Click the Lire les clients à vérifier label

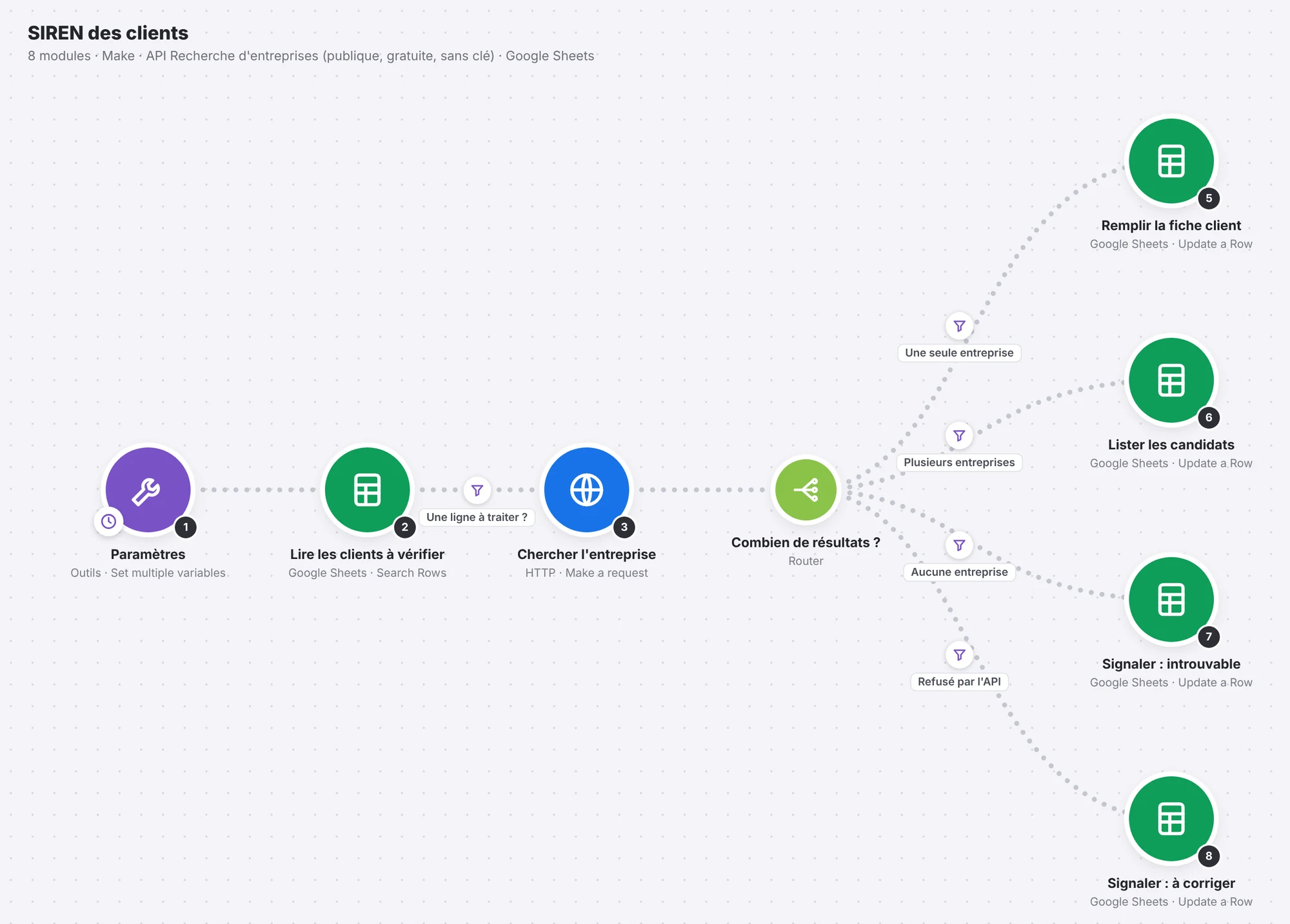tap(367, 554)
